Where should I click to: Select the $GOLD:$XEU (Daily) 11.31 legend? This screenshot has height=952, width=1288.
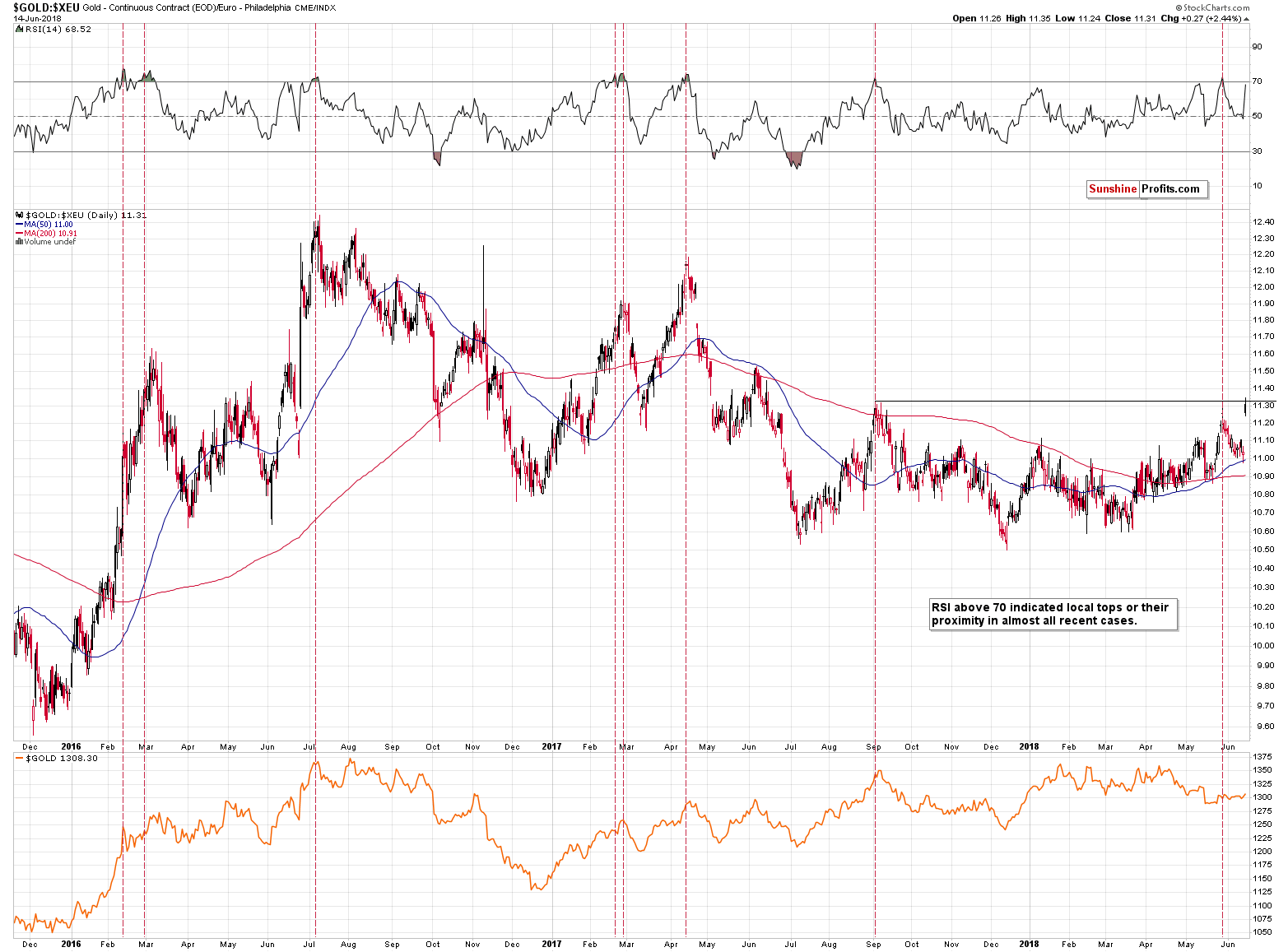pos(86,216)
